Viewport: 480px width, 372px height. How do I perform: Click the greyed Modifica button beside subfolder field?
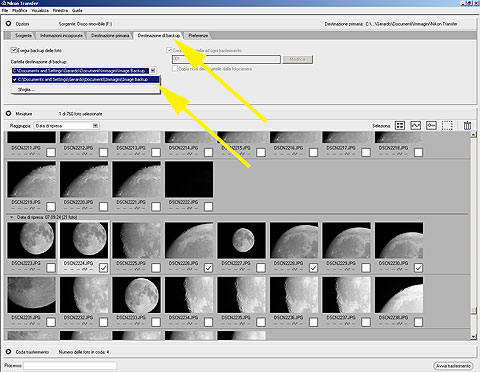click(x=297, y=59)
